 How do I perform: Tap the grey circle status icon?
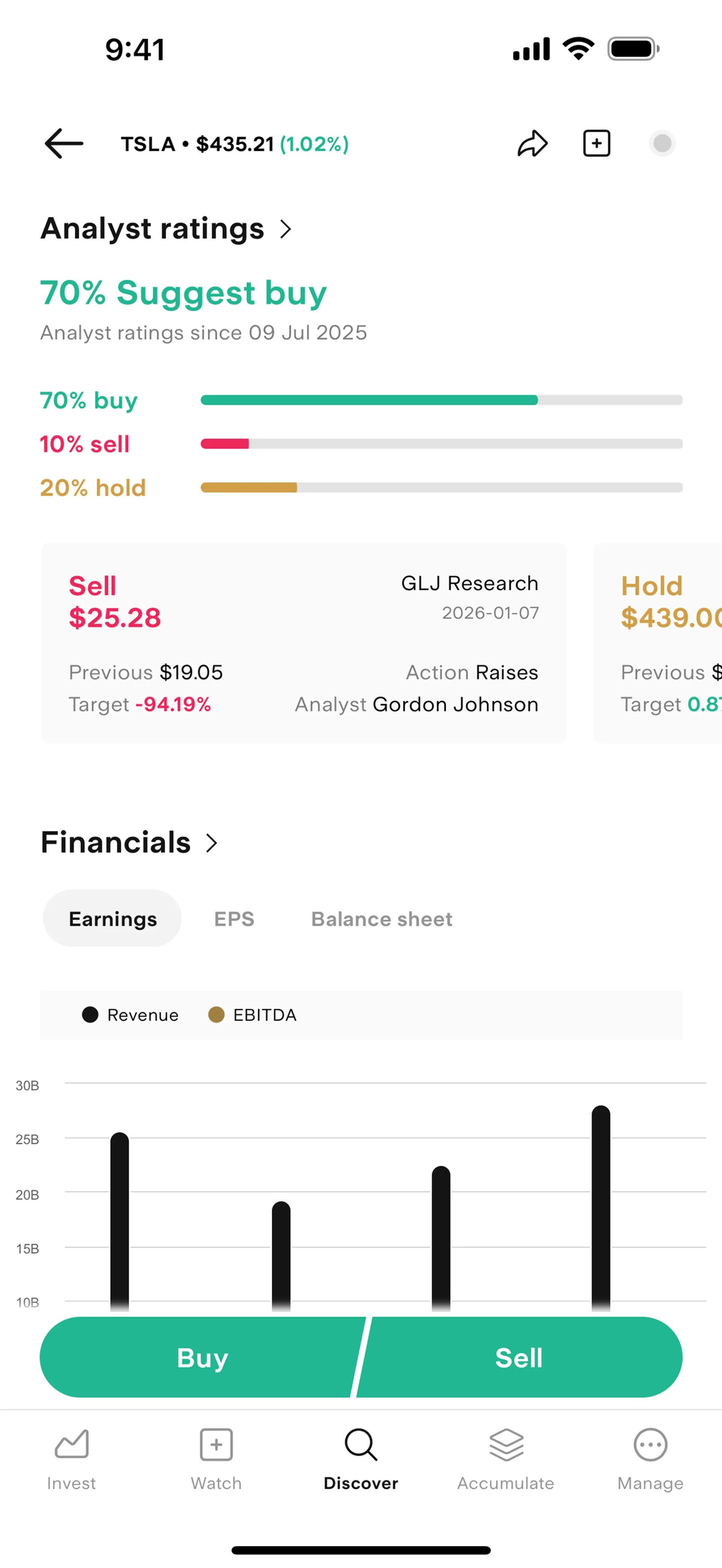click(662, 144)
